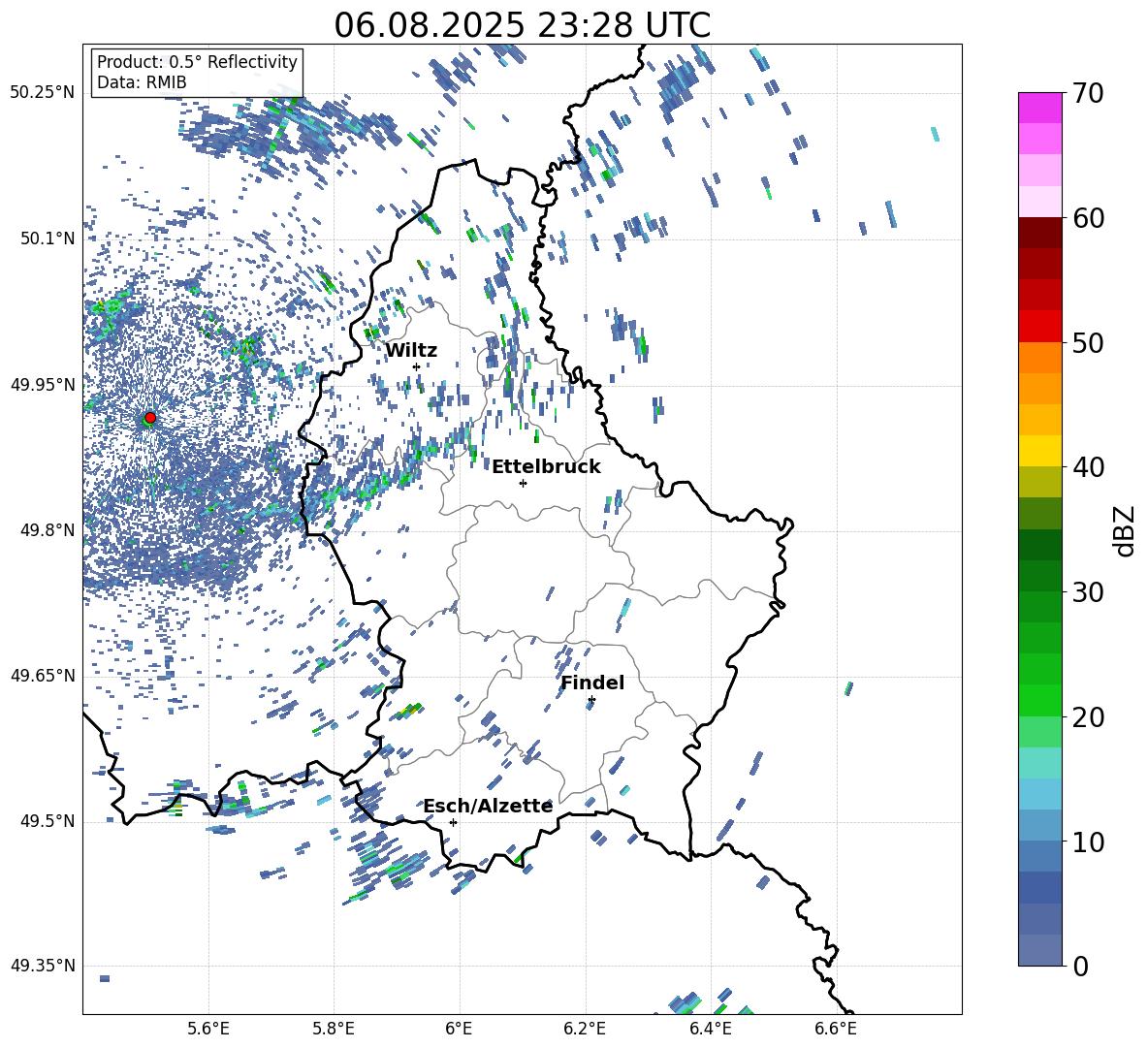Viewport: 1148px width, 1048px height.
Task: Click the Esch/Alzette city label
Action: (x=488, y=806)
